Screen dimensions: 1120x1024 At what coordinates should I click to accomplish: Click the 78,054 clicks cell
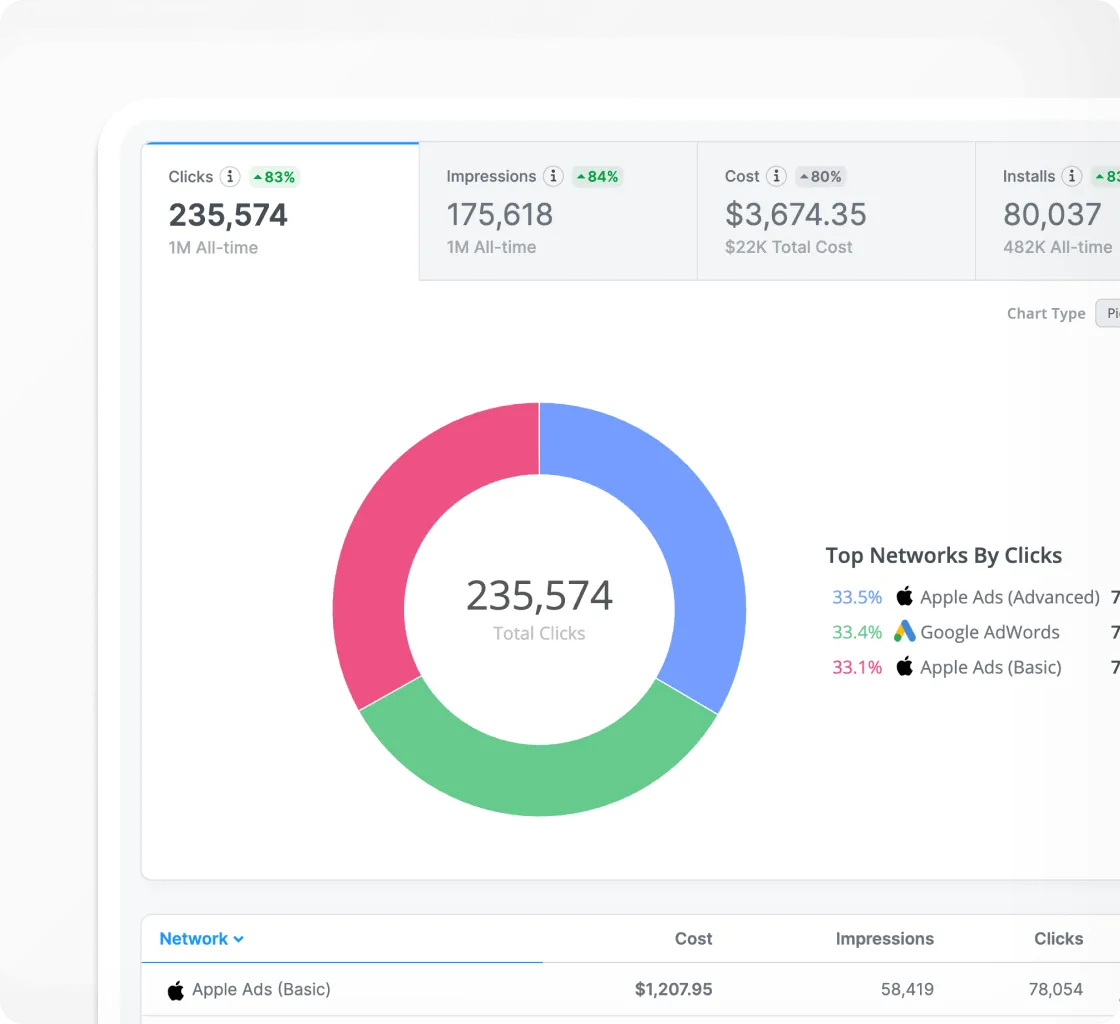(x=1056, y=989)
